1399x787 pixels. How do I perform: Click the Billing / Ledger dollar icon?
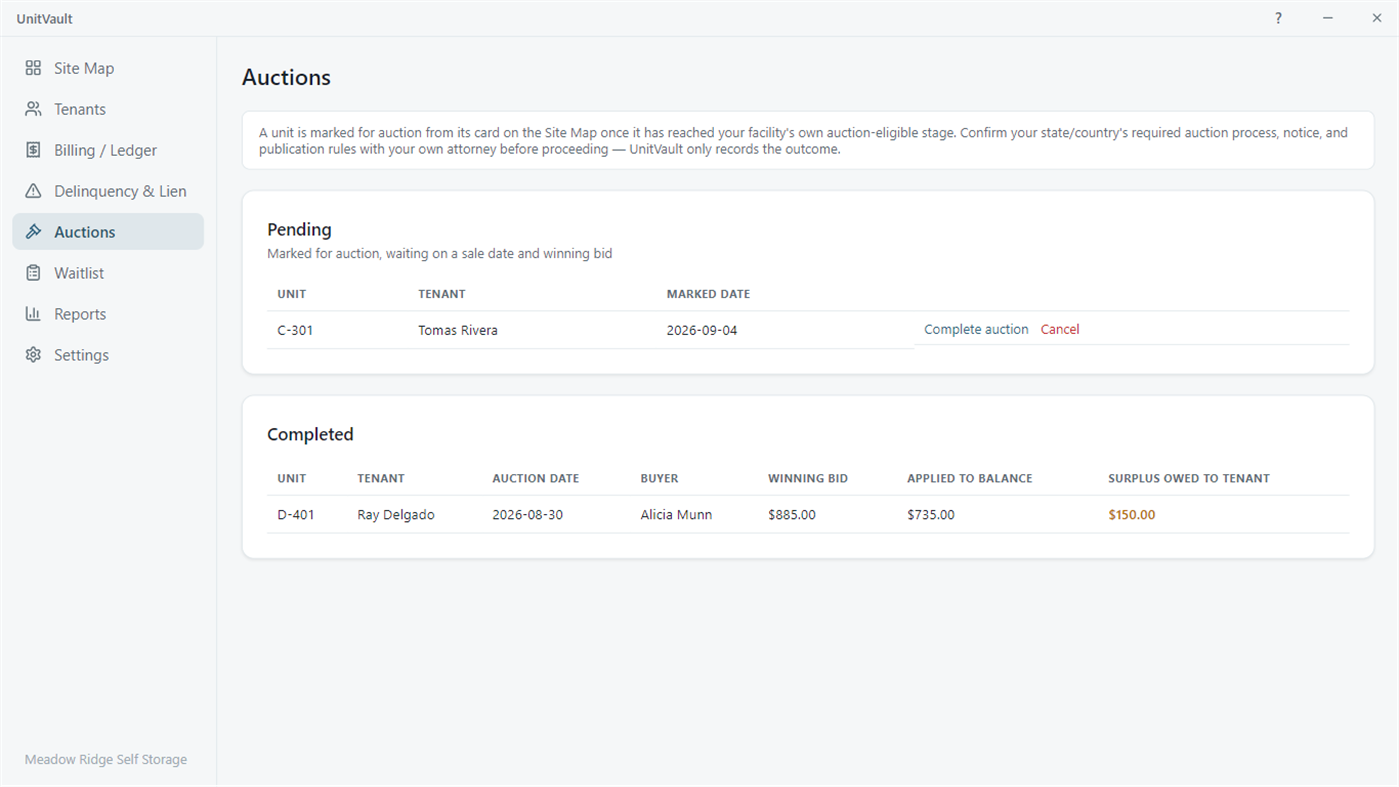[33, 150]
